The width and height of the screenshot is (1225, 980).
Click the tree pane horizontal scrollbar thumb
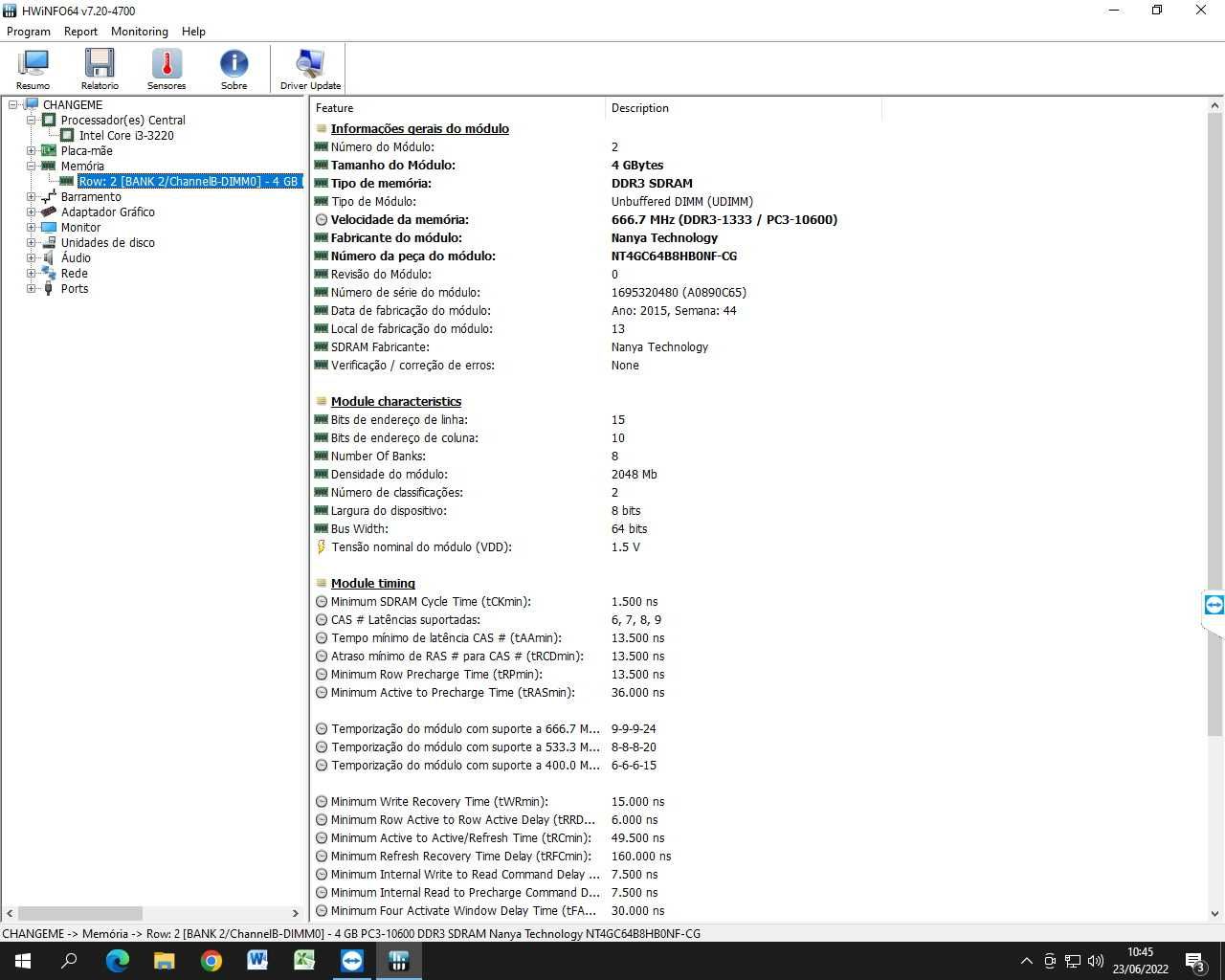pyautogui.click(x=80, y=913)
